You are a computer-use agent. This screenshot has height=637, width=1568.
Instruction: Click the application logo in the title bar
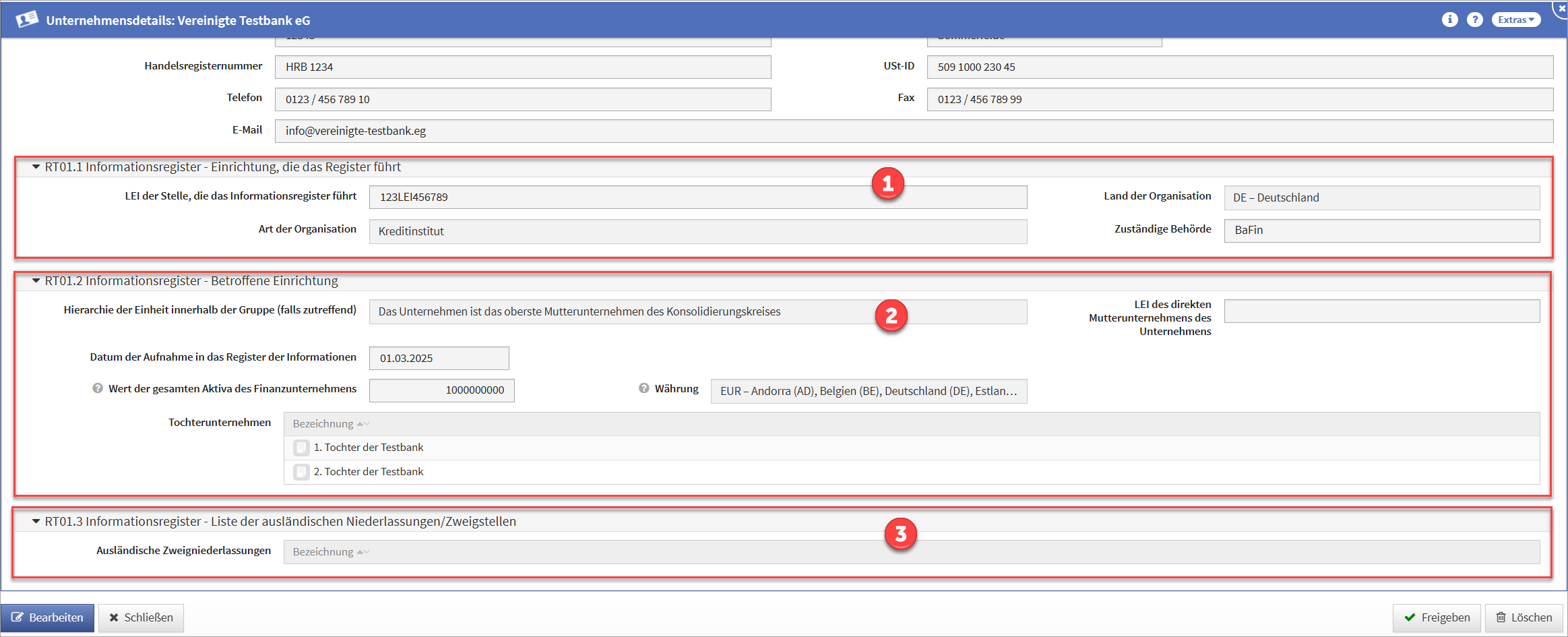click(x=27, y=20)
